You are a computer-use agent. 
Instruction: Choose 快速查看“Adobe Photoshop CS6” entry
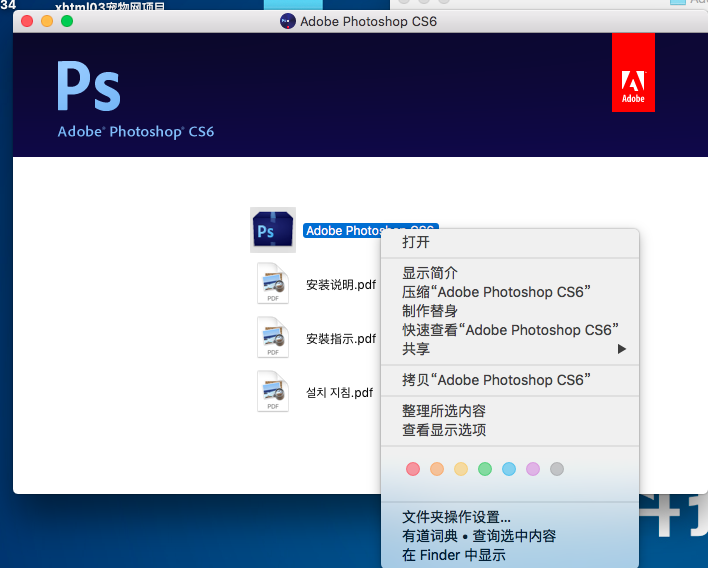coord(510,330)
